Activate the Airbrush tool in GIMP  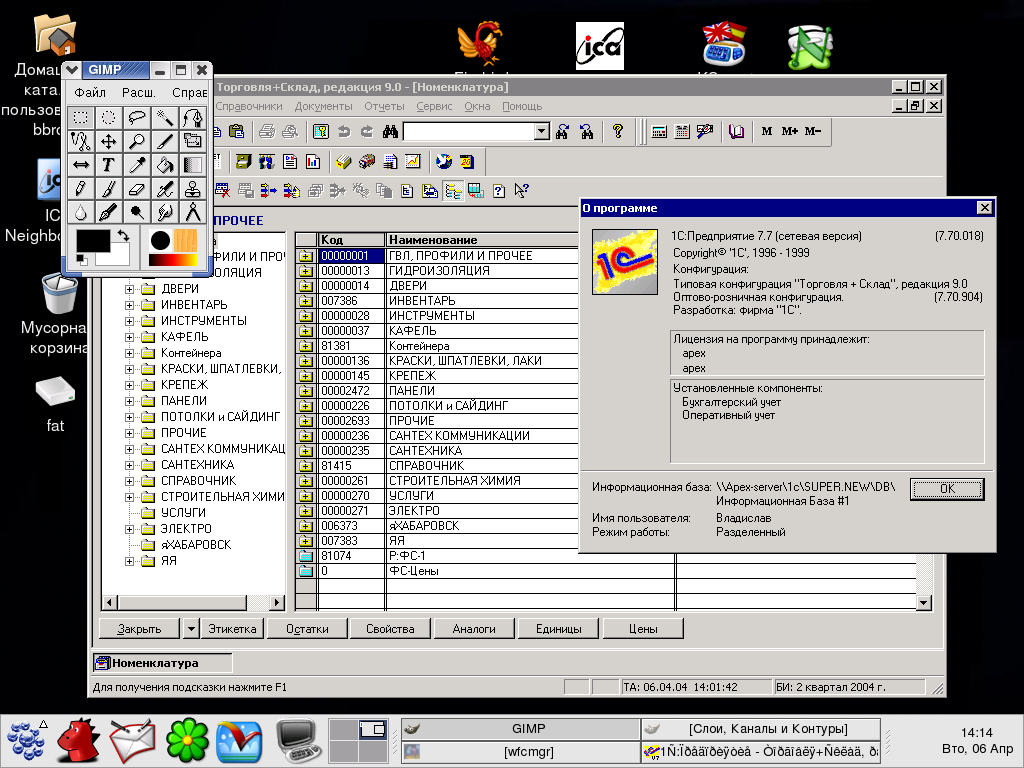click(x=165, y=189)
